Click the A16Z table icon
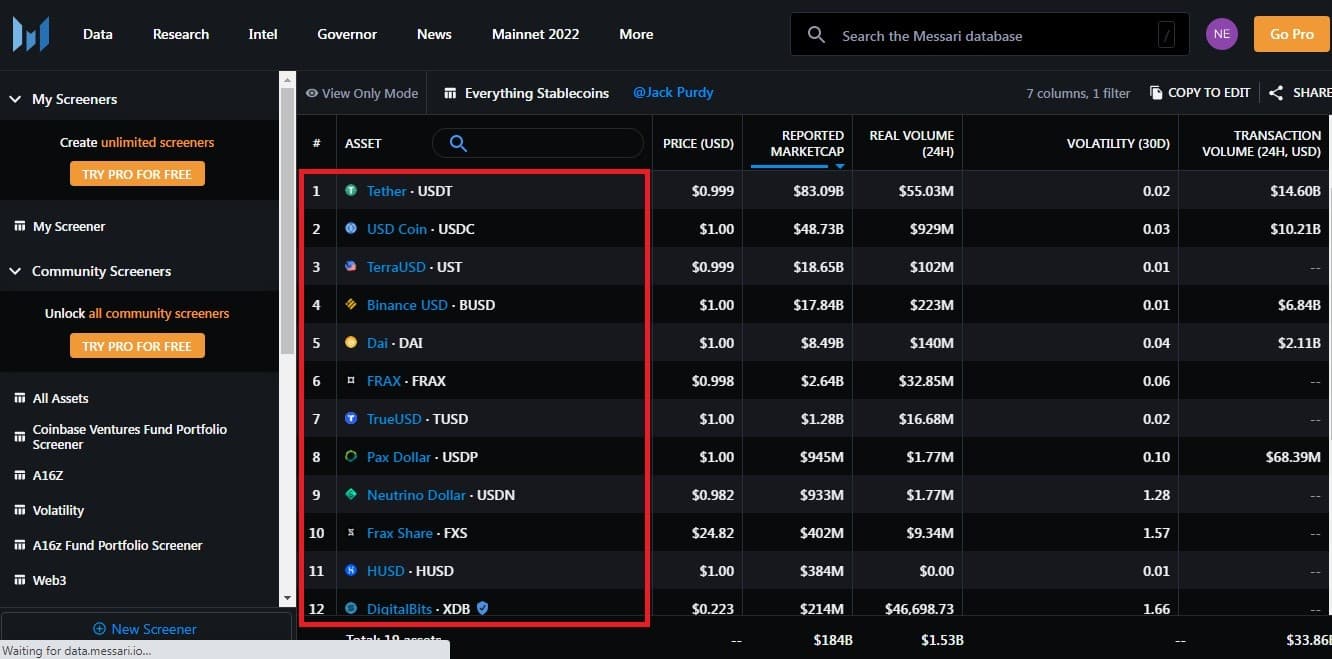1332x659 pixels. (20, 476)
